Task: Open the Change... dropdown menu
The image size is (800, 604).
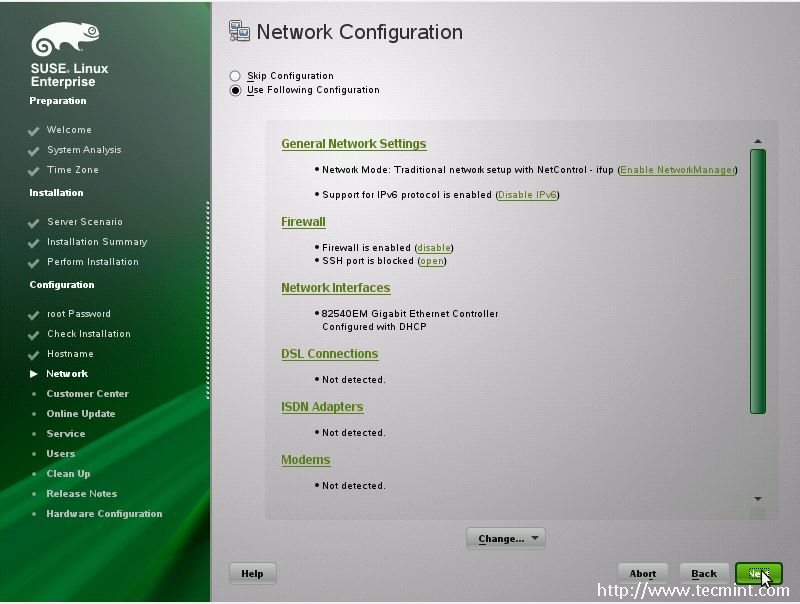Action: tap(505, 539)
